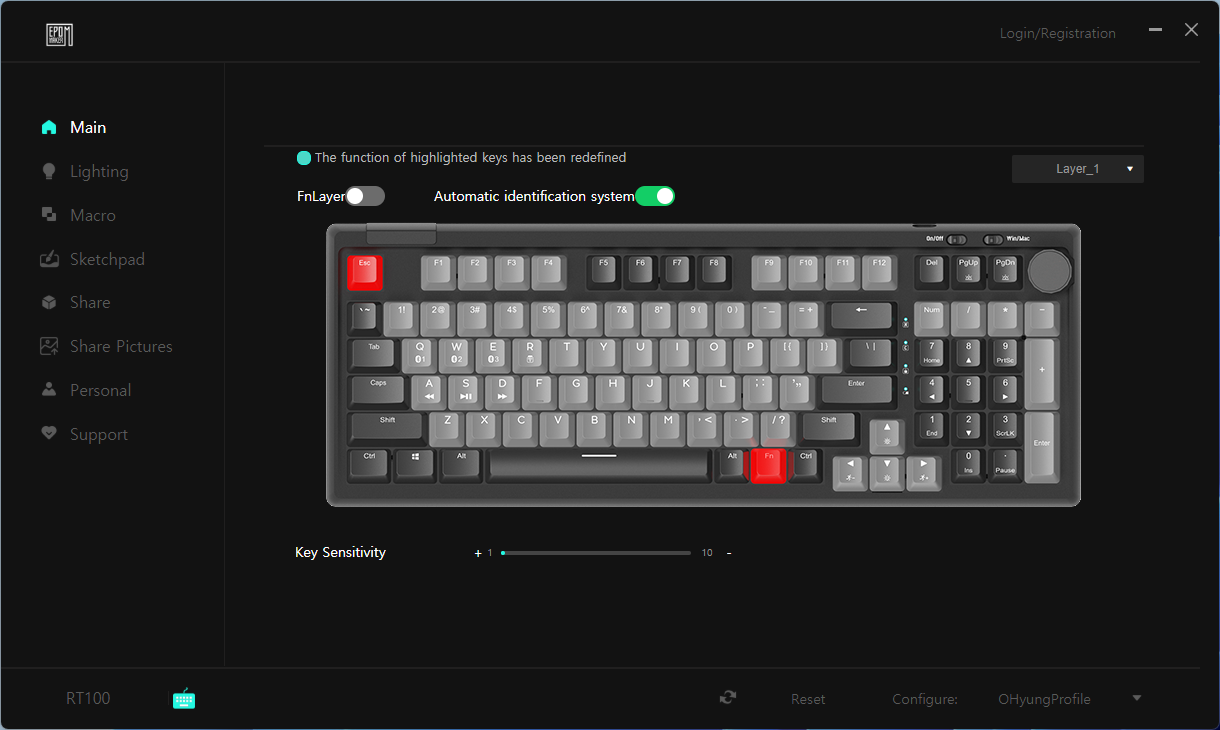Disable the Automatic identification system toggle
The image size is (1220, 730).
click(655, 196)
